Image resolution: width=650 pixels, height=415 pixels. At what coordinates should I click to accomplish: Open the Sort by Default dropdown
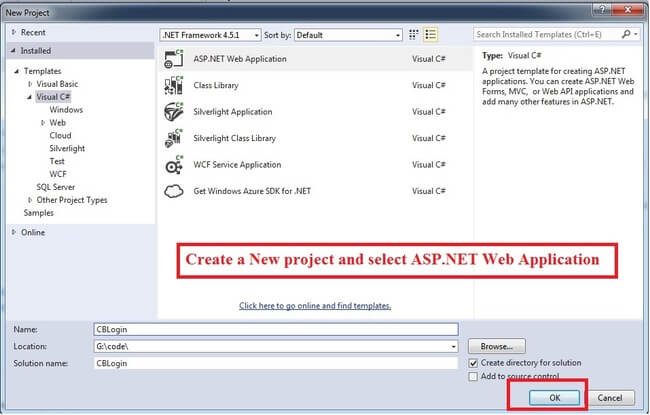click(x=348, y=35)
